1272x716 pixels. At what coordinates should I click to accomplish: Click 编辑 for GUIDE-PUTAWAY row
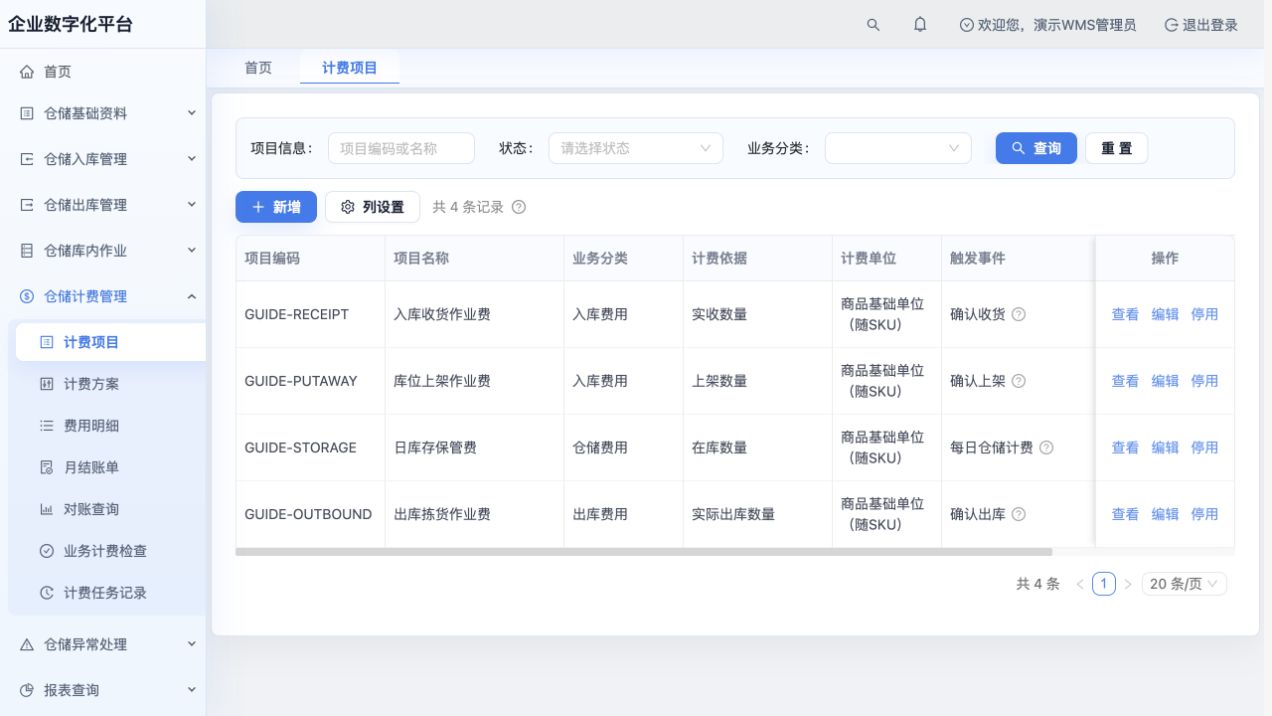click(x=1165, y=381)
